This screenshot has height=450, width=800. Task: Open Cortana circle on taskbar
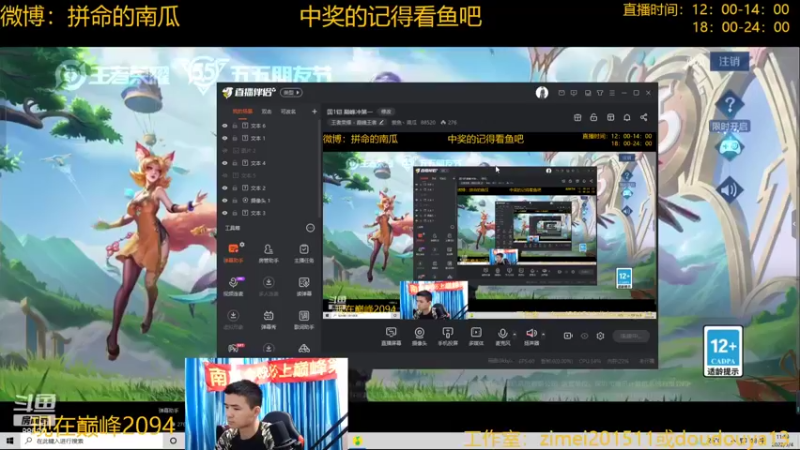coord(173,440)
